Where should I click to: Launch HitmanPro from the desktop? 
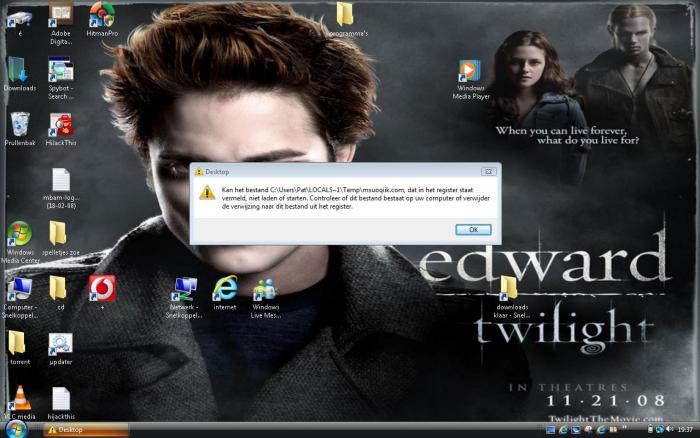tap(102, 19)
